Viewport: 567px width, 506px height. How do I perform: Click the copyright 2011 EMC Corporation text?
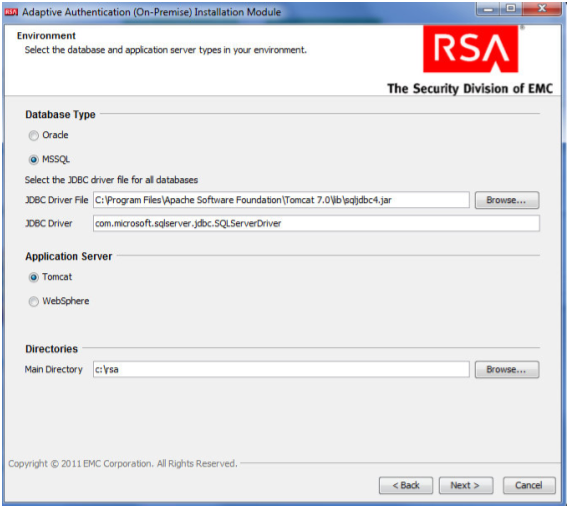(x=123, y=463)
